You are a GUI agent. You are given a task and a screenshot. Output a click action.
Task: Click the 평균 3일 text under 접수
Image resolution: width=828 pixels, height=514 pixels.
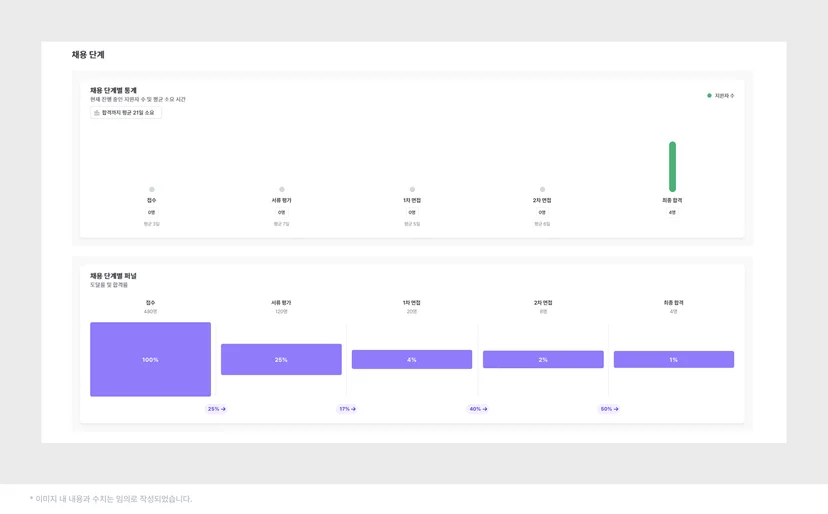click(x=152, y=224)
